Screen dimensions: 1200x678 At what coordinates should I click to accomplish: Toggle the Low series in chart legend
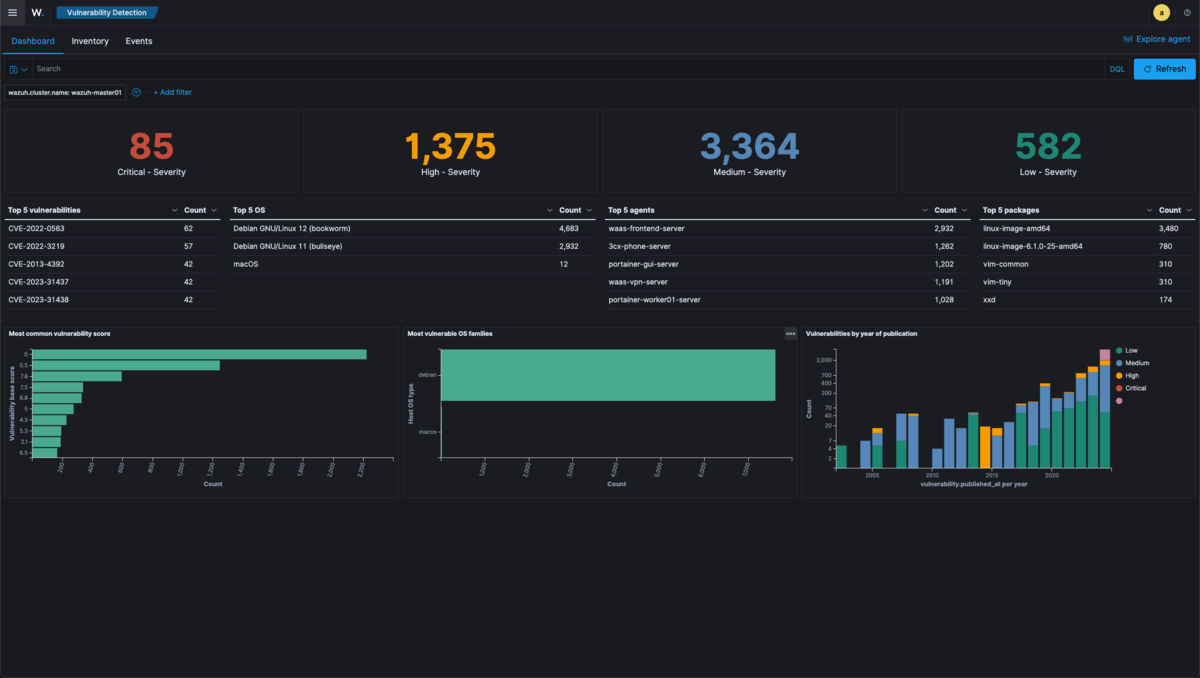pos(1130,350)
